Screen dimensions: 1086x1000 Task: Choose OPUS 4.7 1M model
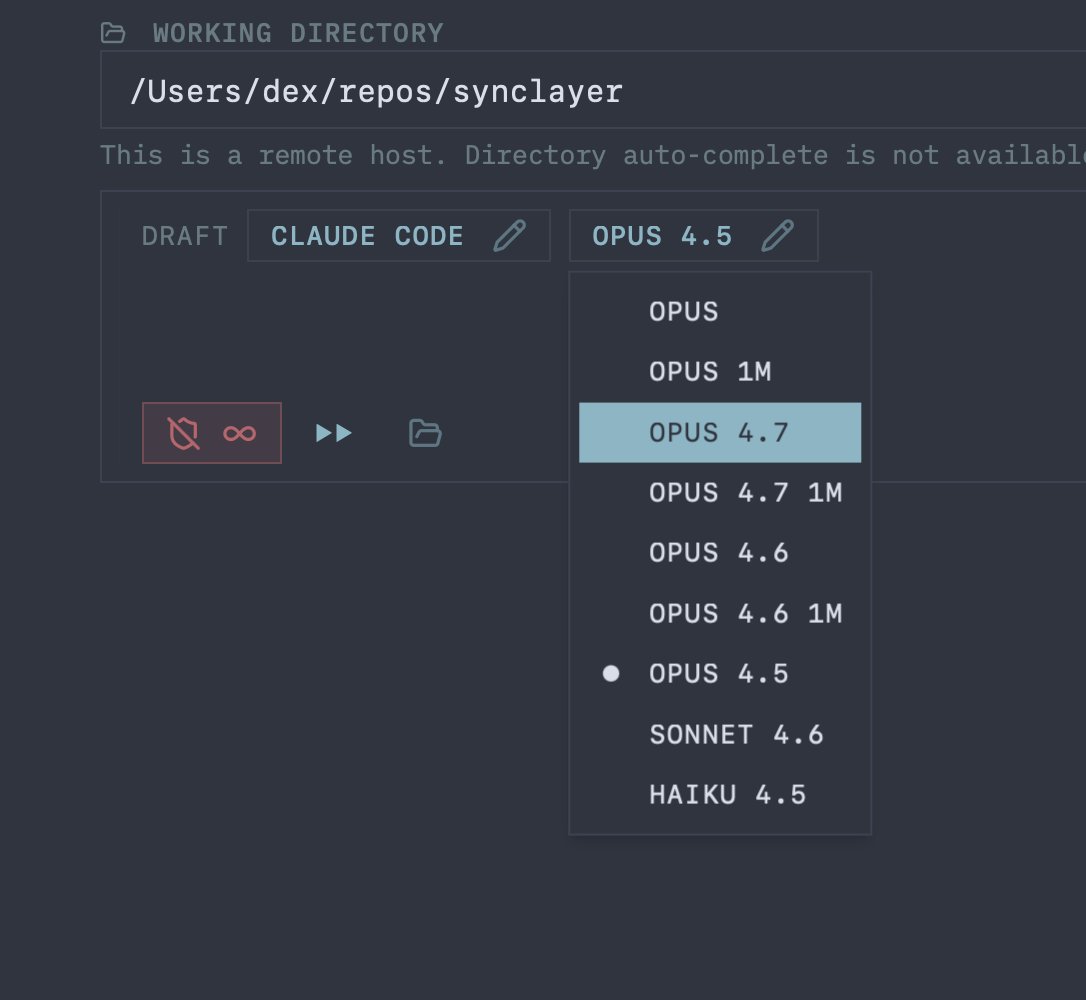(720, 492)
